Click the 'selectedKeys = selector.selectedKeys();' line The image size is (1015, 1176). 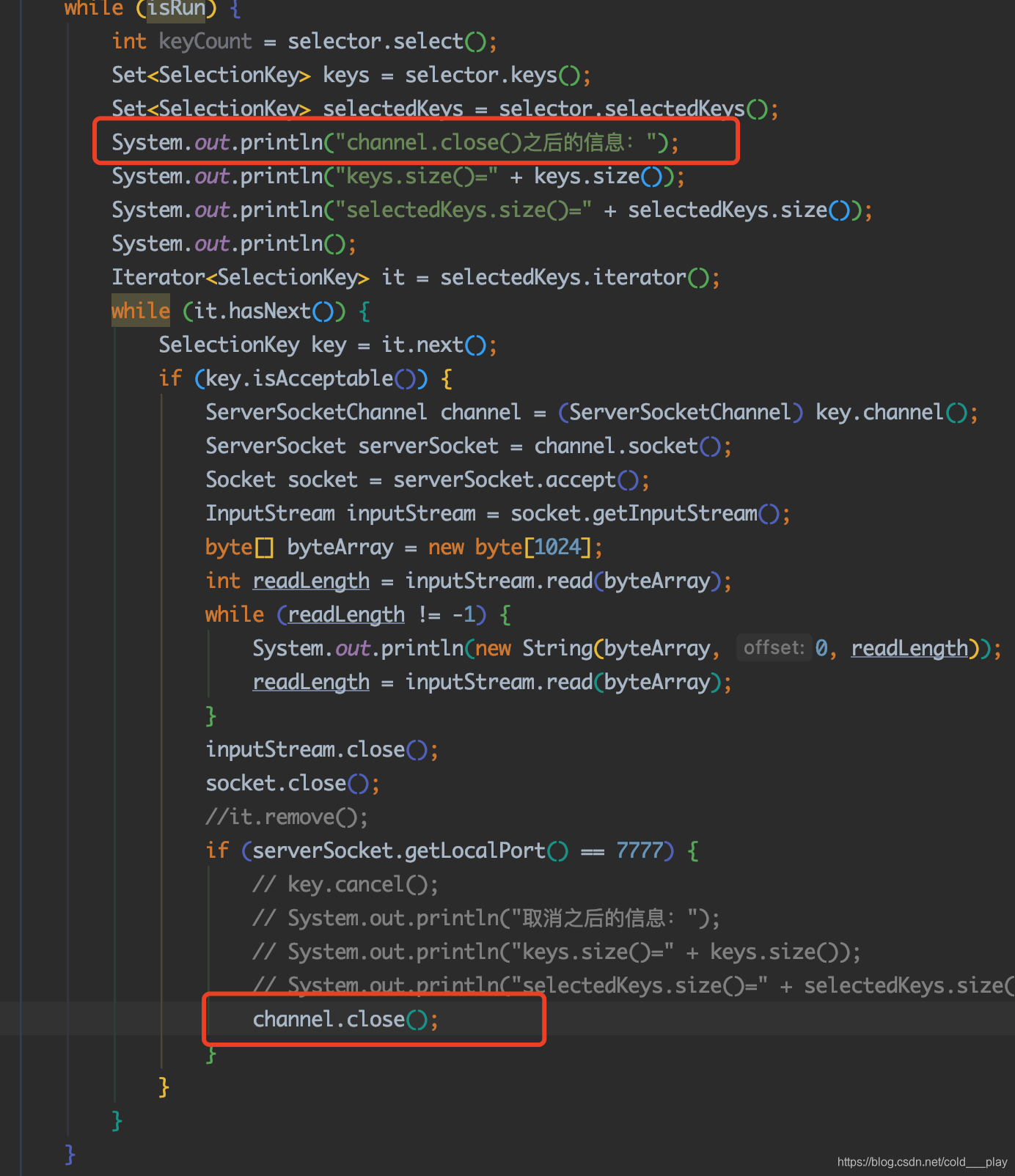[x=445, y=109]
